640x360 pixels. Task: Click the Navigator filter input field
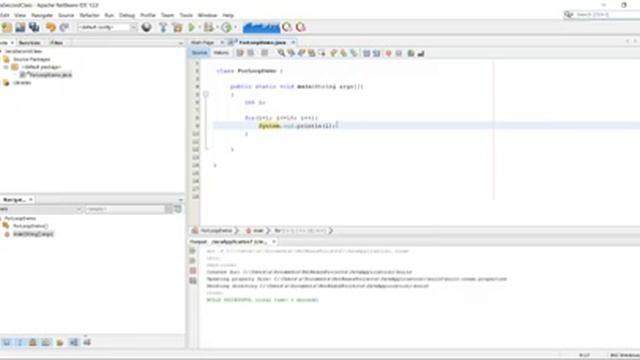[x=125, y=209]
